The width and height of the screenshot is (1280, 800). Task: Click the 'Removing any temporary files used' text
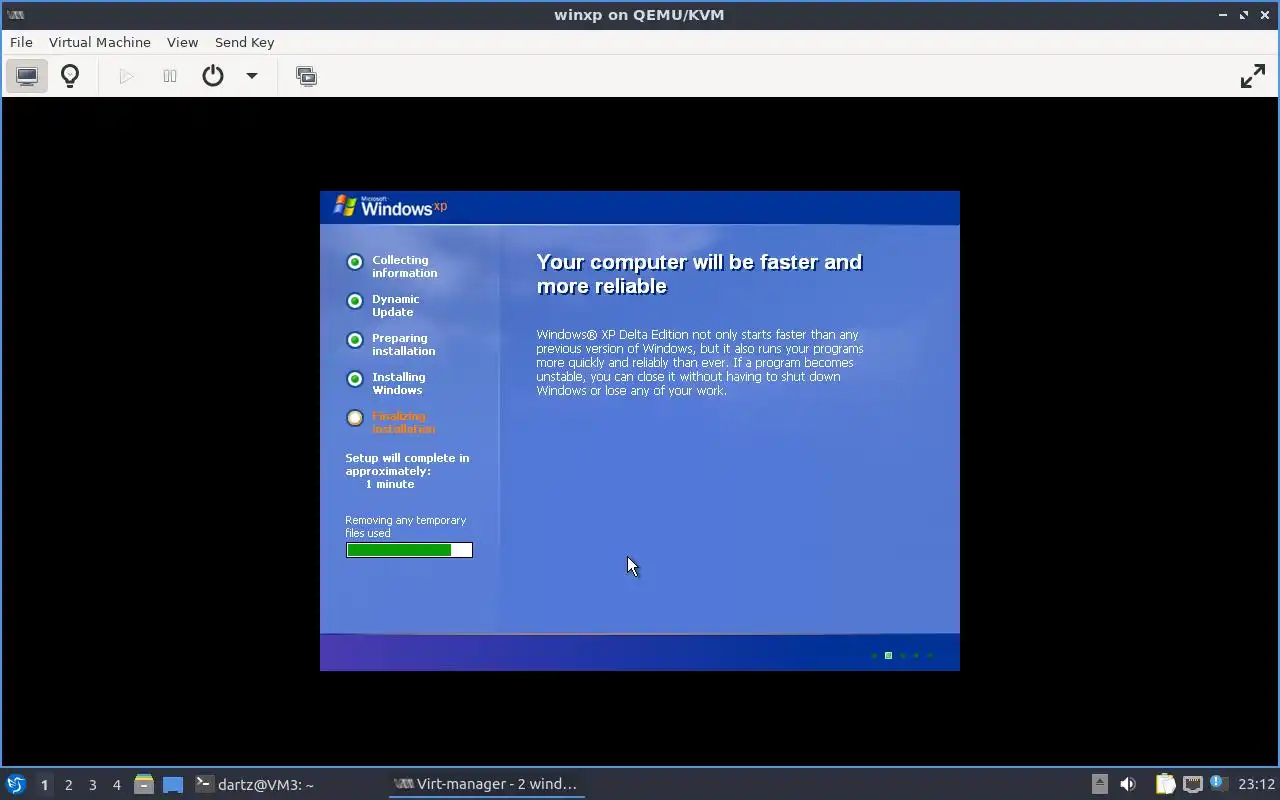point(406,527)
